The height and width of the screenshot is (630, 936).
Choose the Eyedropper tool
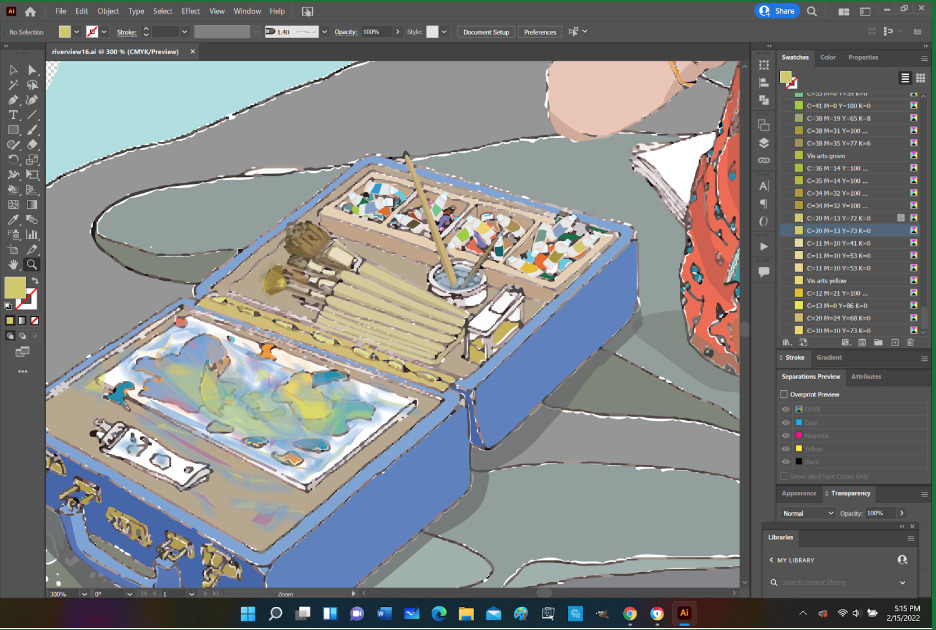(x=13, y=220)
